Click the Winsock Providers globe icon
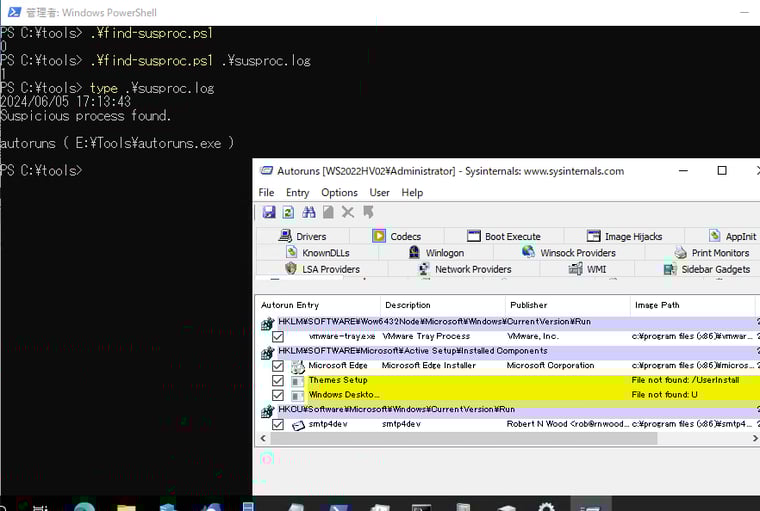 [x=528, y=252]
